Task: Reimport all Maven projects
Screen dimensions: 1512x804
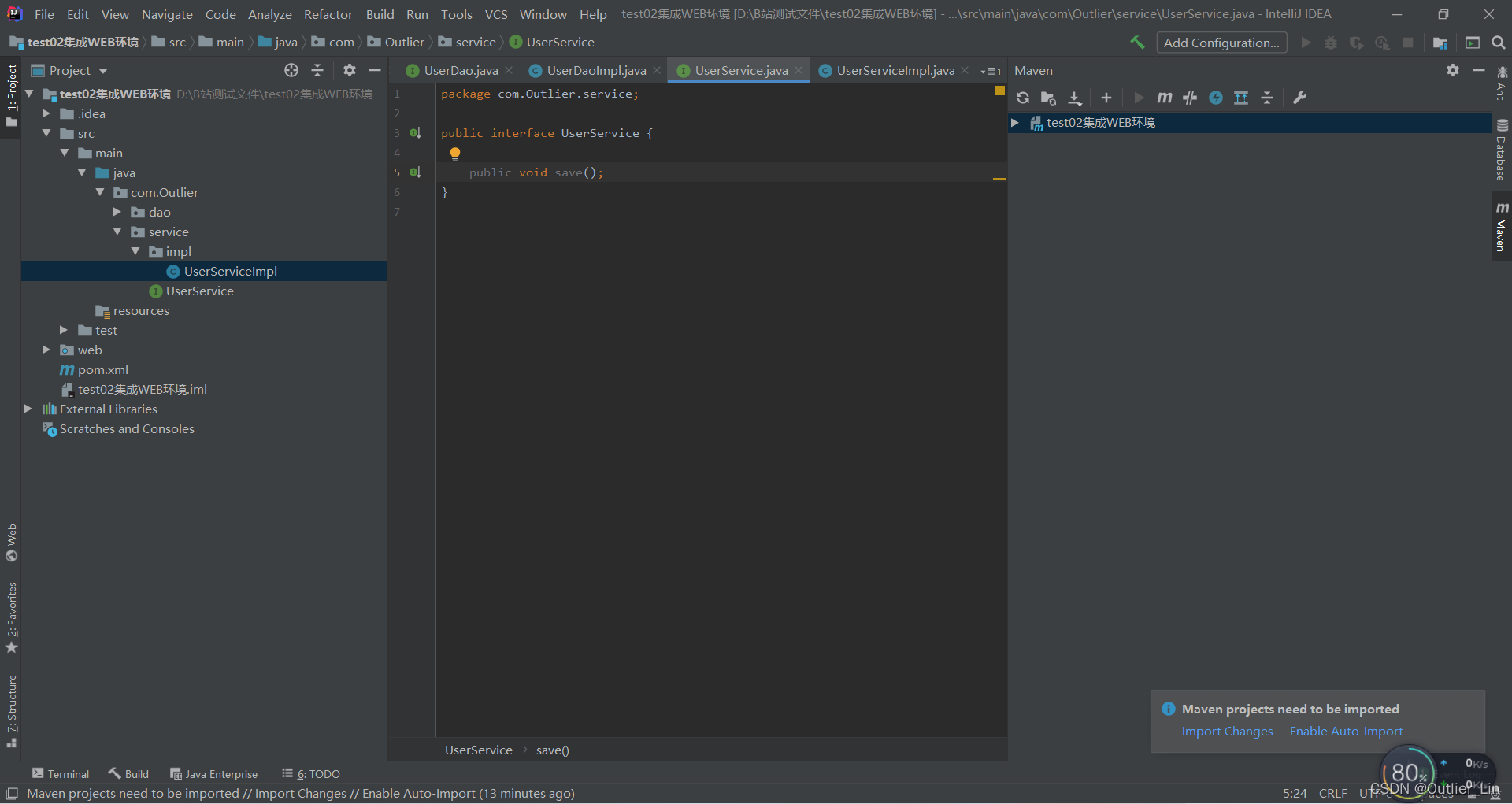Action: [1023, 98]
